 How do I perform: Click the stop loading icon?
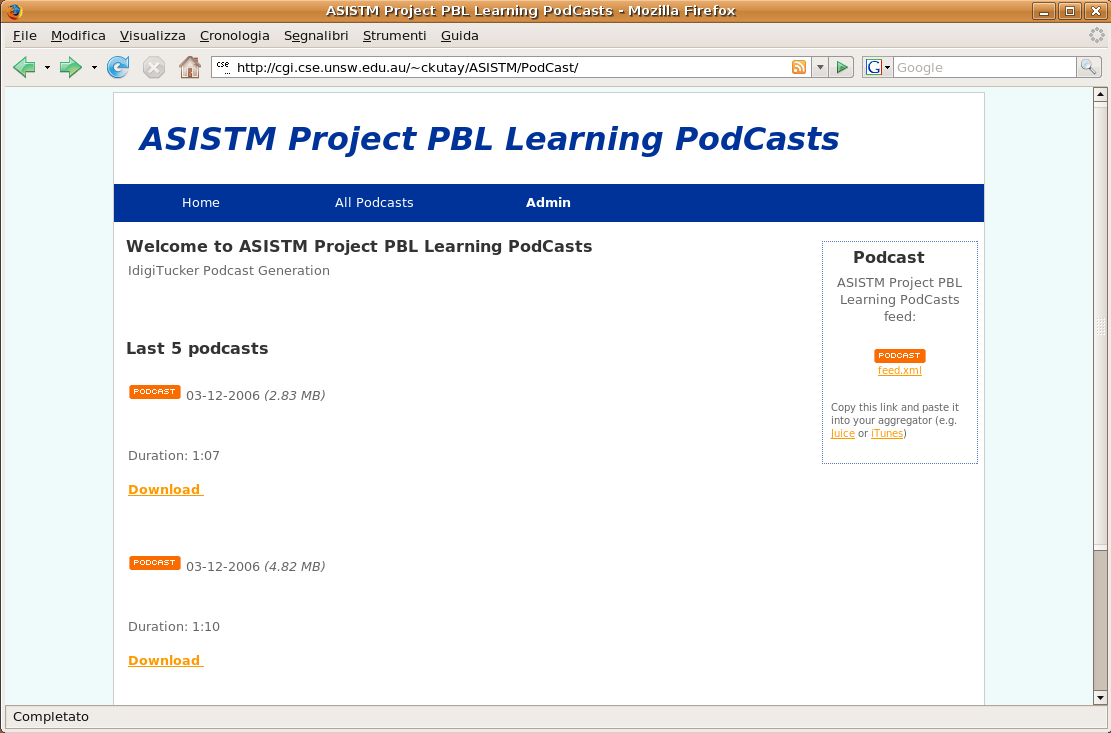[153, 67]
